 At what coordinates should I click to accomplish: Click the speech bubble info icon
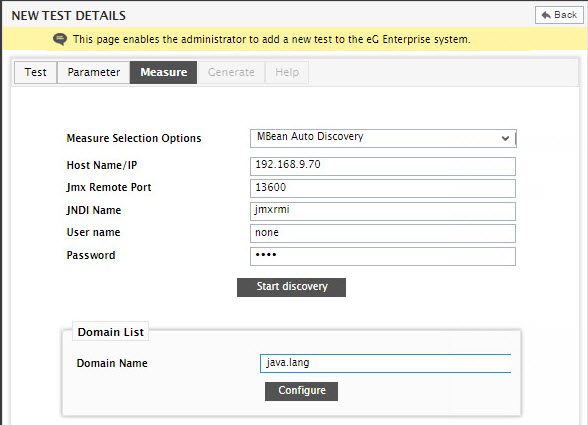point(60,39)
